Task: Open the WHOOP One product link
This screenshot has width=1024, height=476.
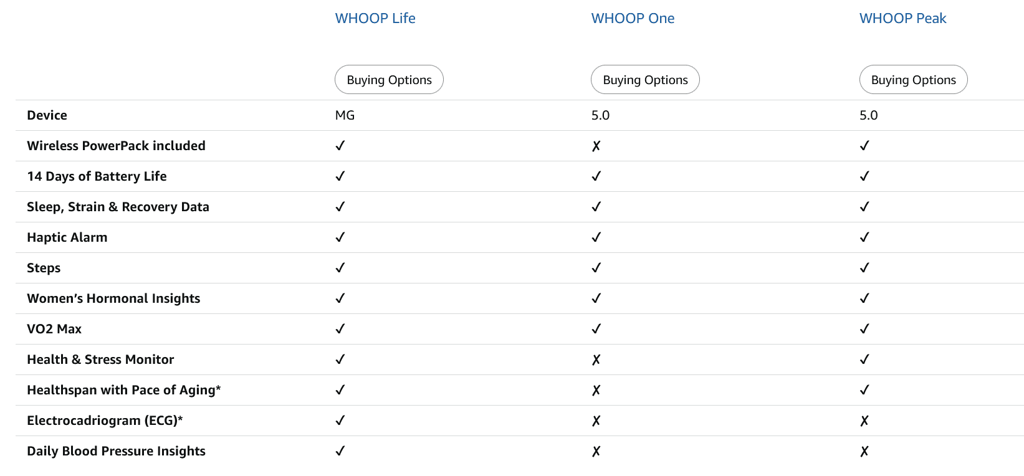Action: pyautogui.click(x=632, y=18)
